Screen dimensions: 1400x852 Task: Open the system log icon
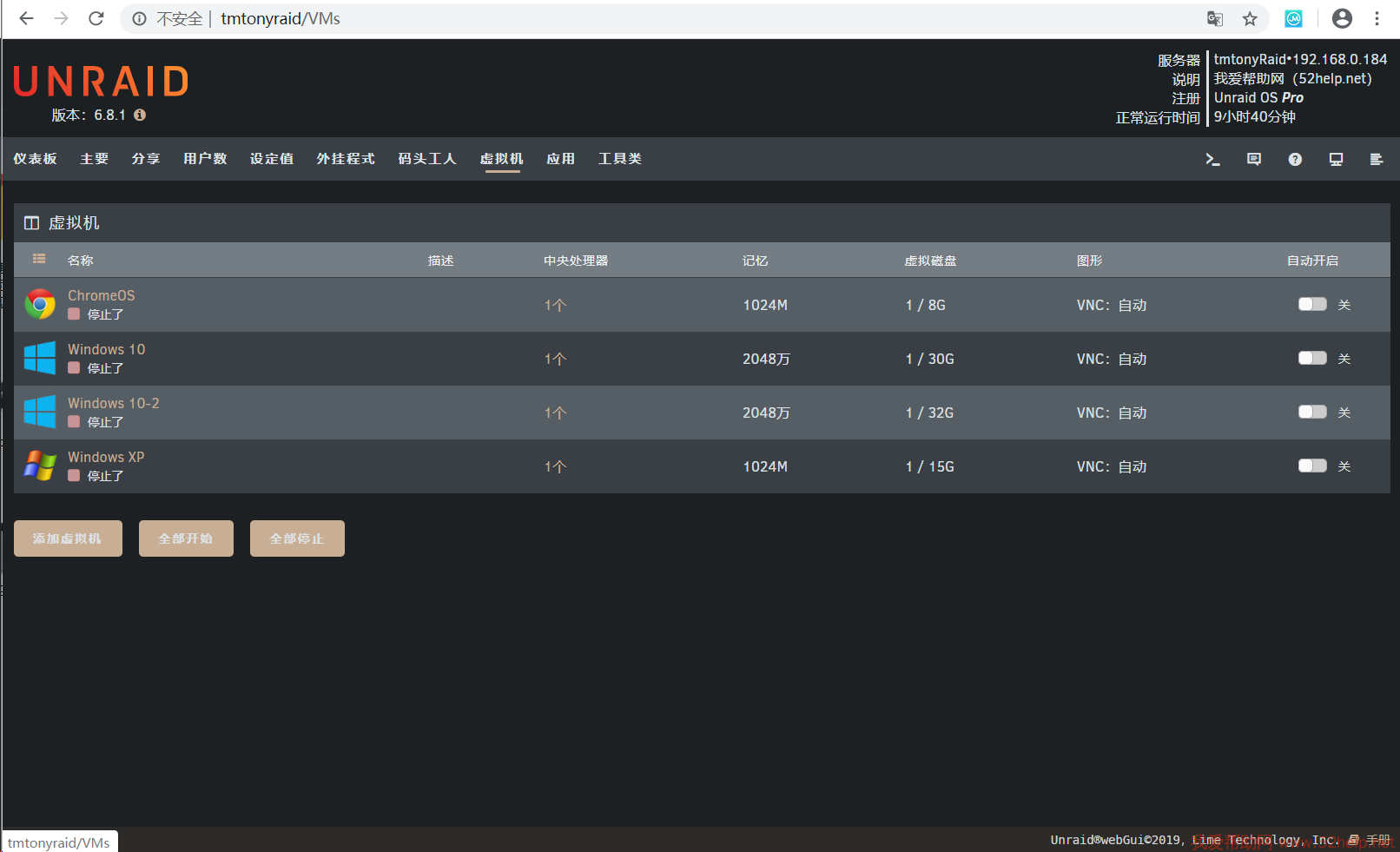pos(1377,159)
